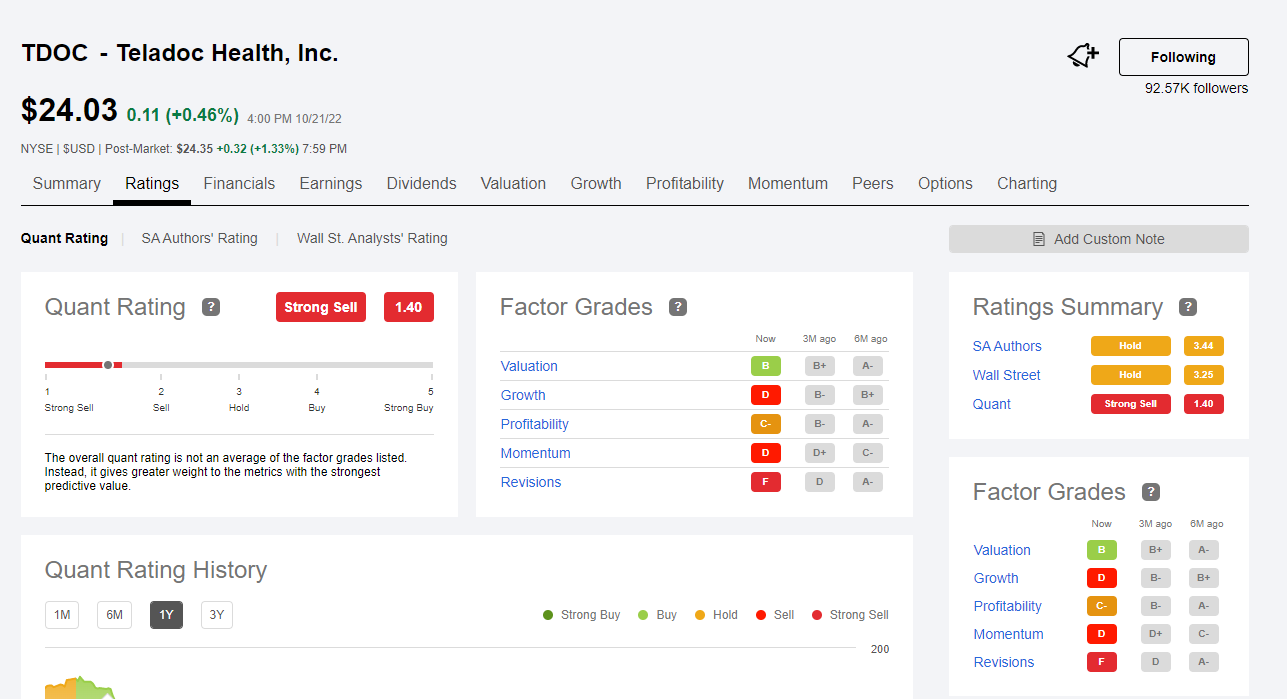This screenshot has height=699, width=1287.
Task: Click Strong Sell badge in Ratings Summary
Action: tap(1131, 404)
